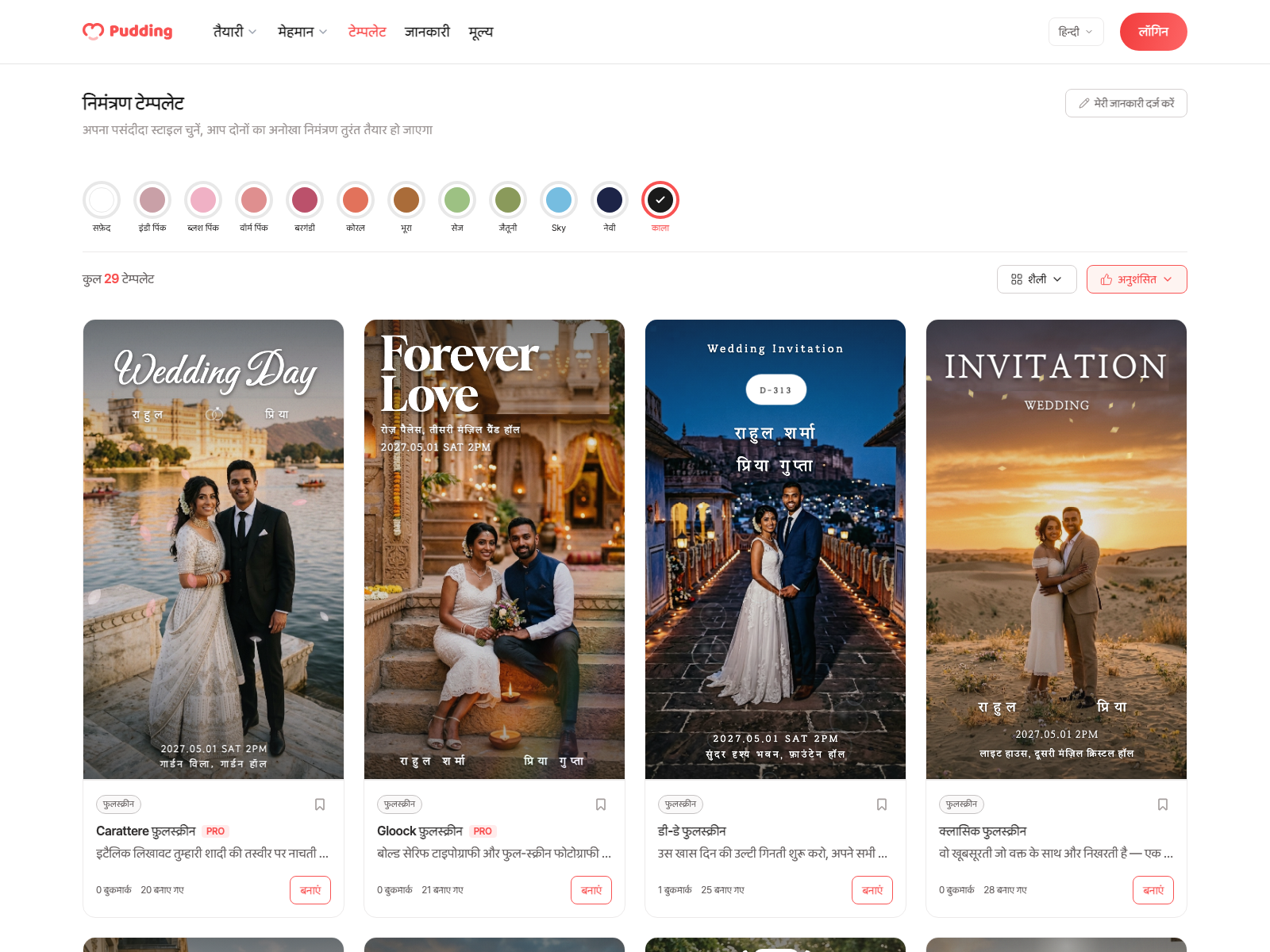The image size is (1270, 952).
Task: Click the PRO badge on Carattere card
Action: coord(215,831)
